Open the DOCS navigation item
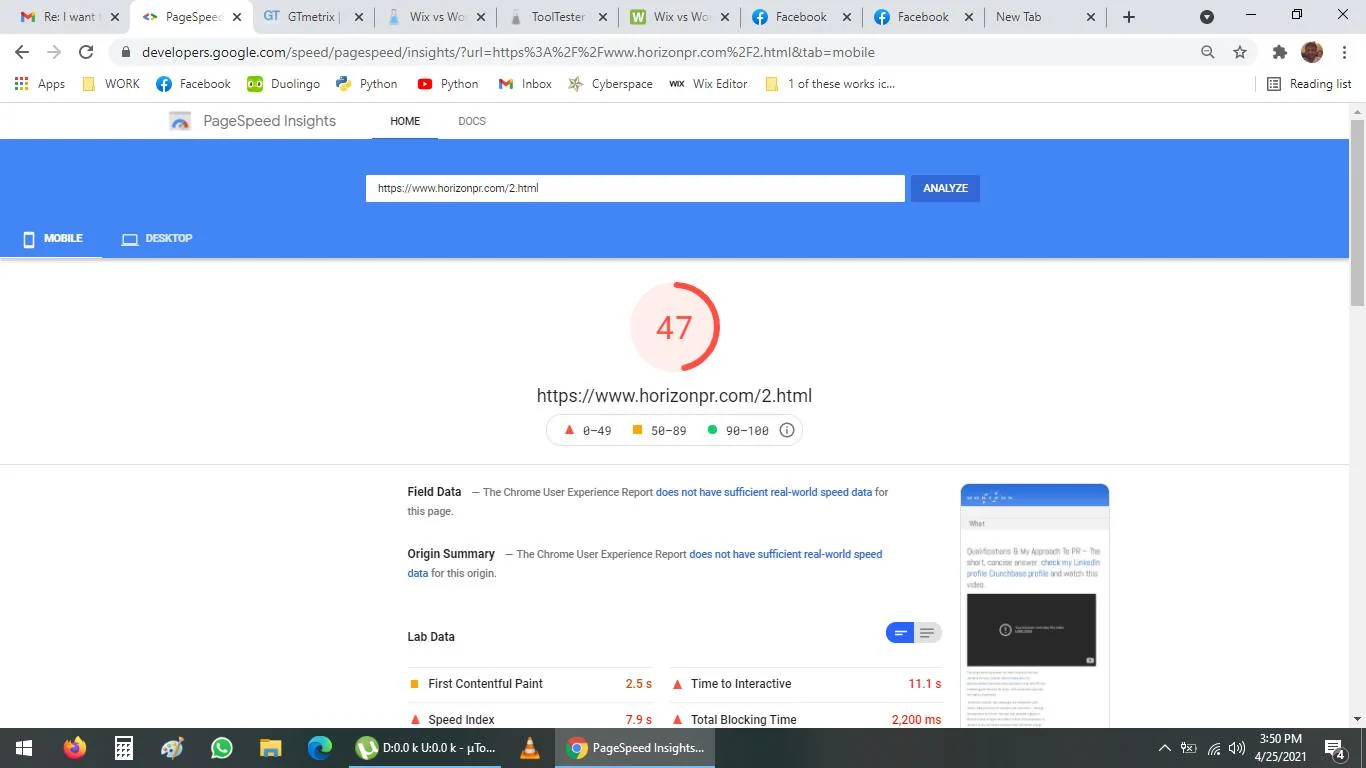The image size is (1366, 768). point(472,121)
